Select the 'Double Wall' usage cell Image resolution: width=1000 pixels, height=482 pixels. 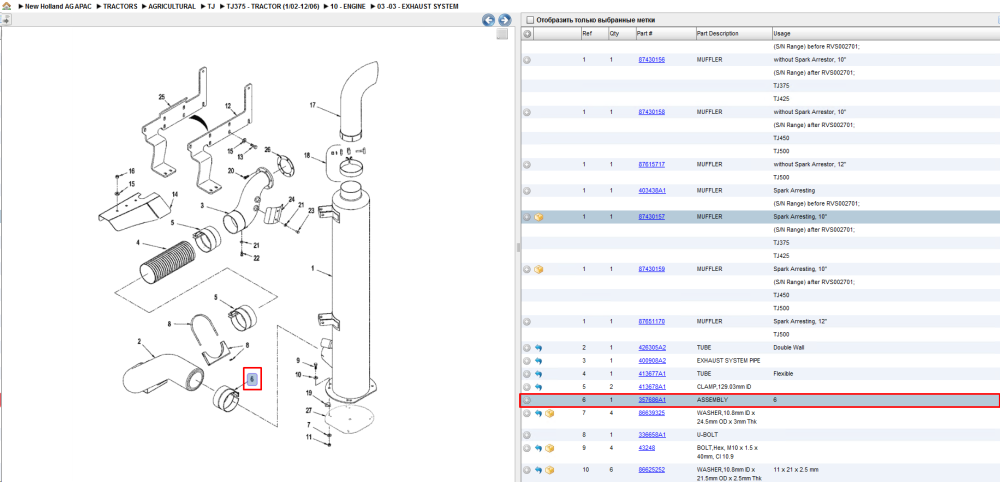pos(786,347)
